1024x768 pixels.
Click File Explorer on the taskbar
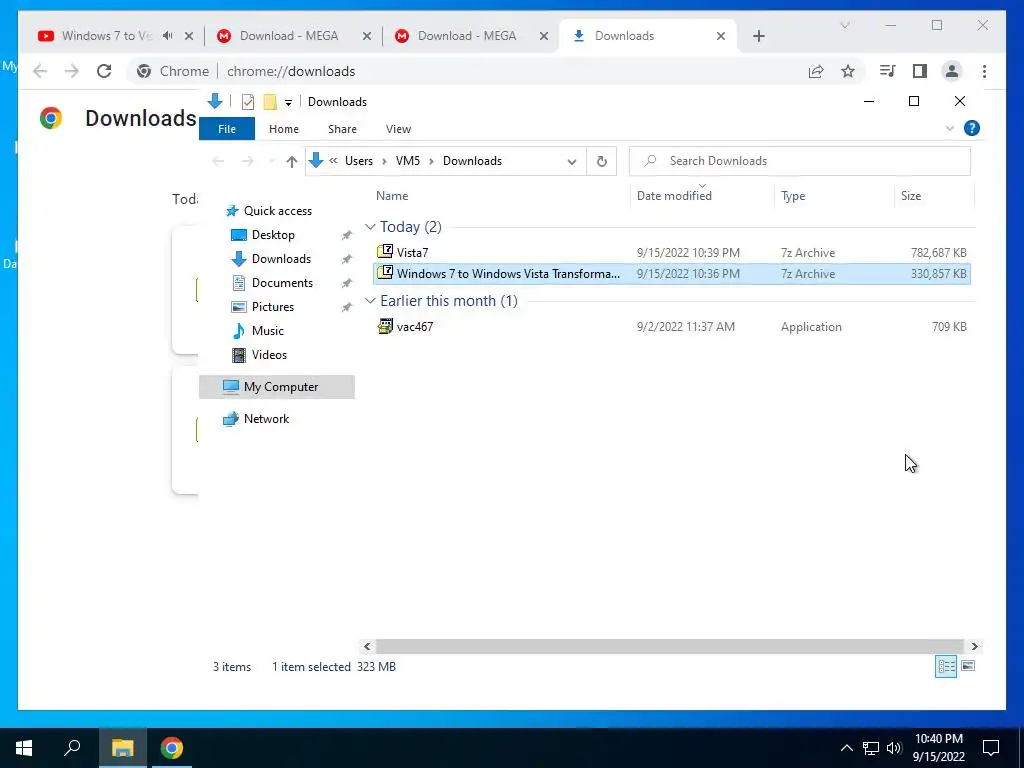[122, 748]
